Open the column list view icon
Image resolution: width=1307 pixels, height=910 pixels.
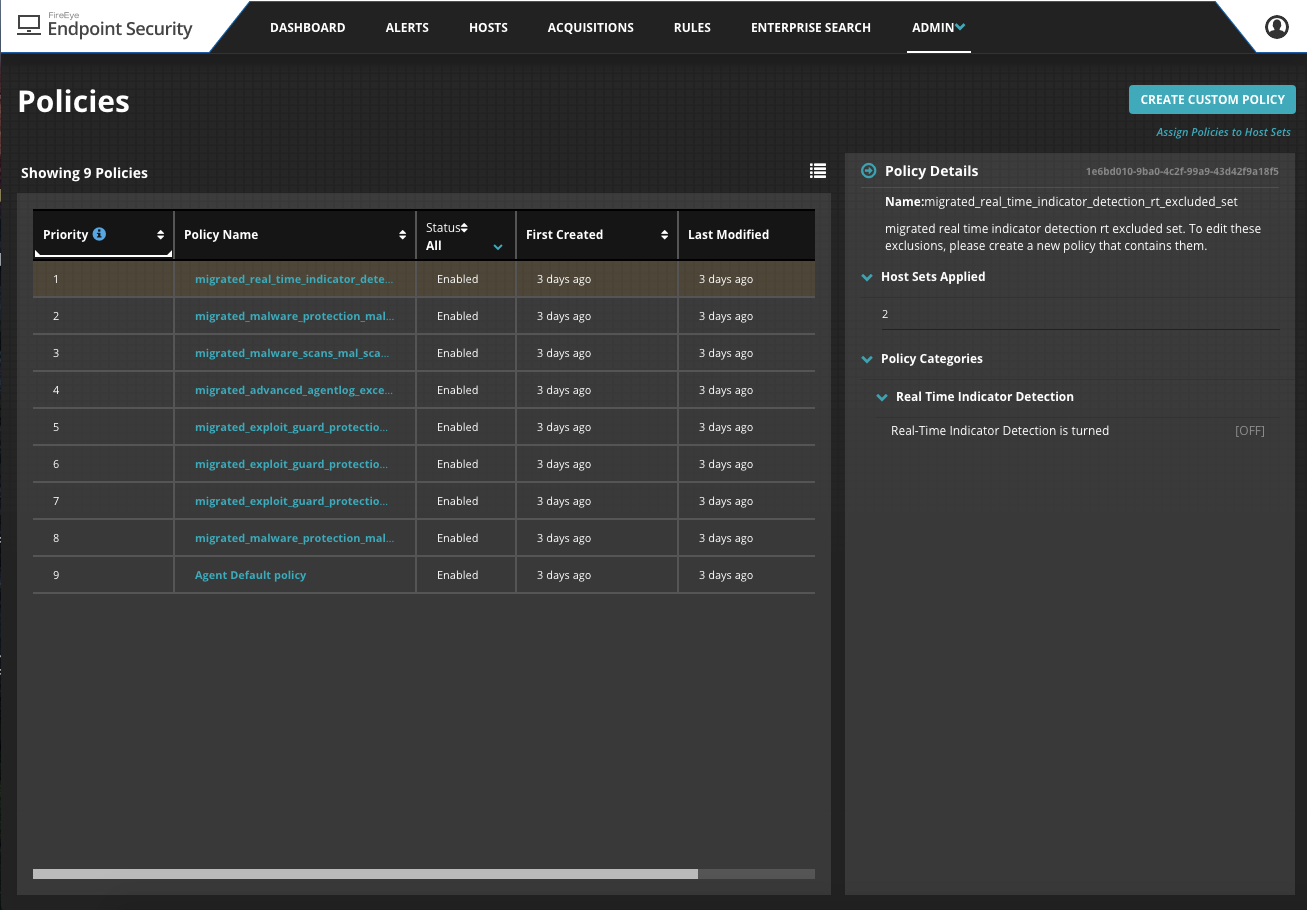click(x=818, y=171)
